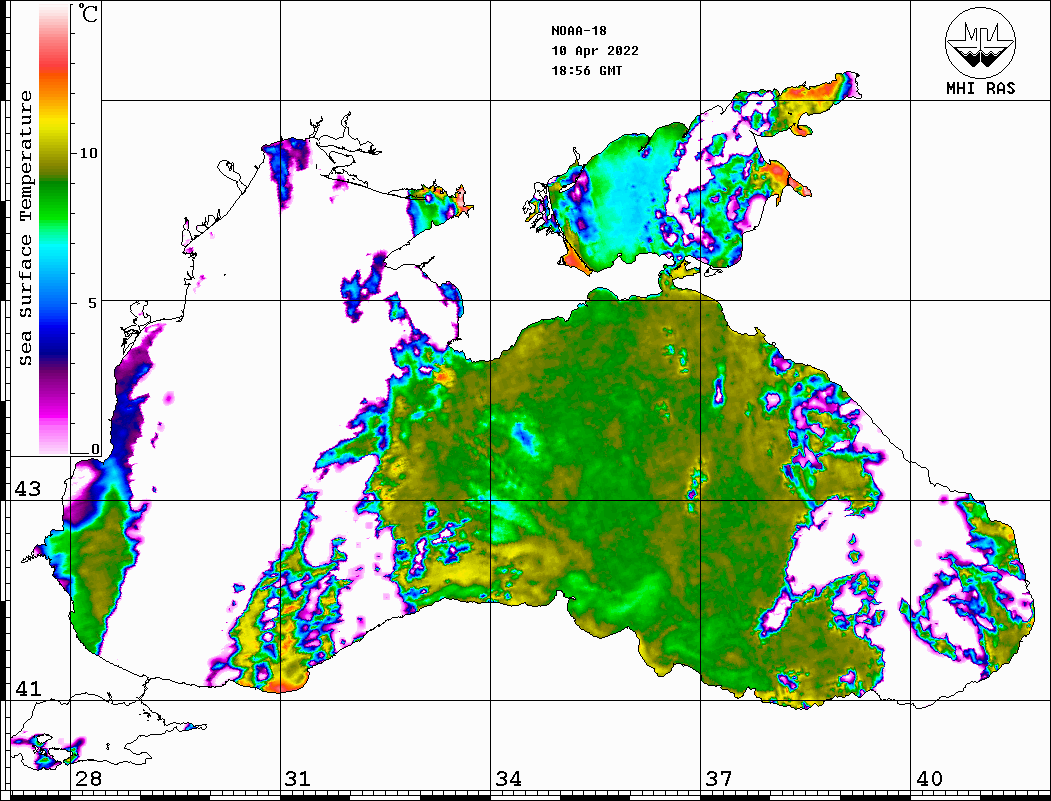This screenshot has width=1051, height=801.
Task: Click longitude label '37'
Action: click(719, 779)
